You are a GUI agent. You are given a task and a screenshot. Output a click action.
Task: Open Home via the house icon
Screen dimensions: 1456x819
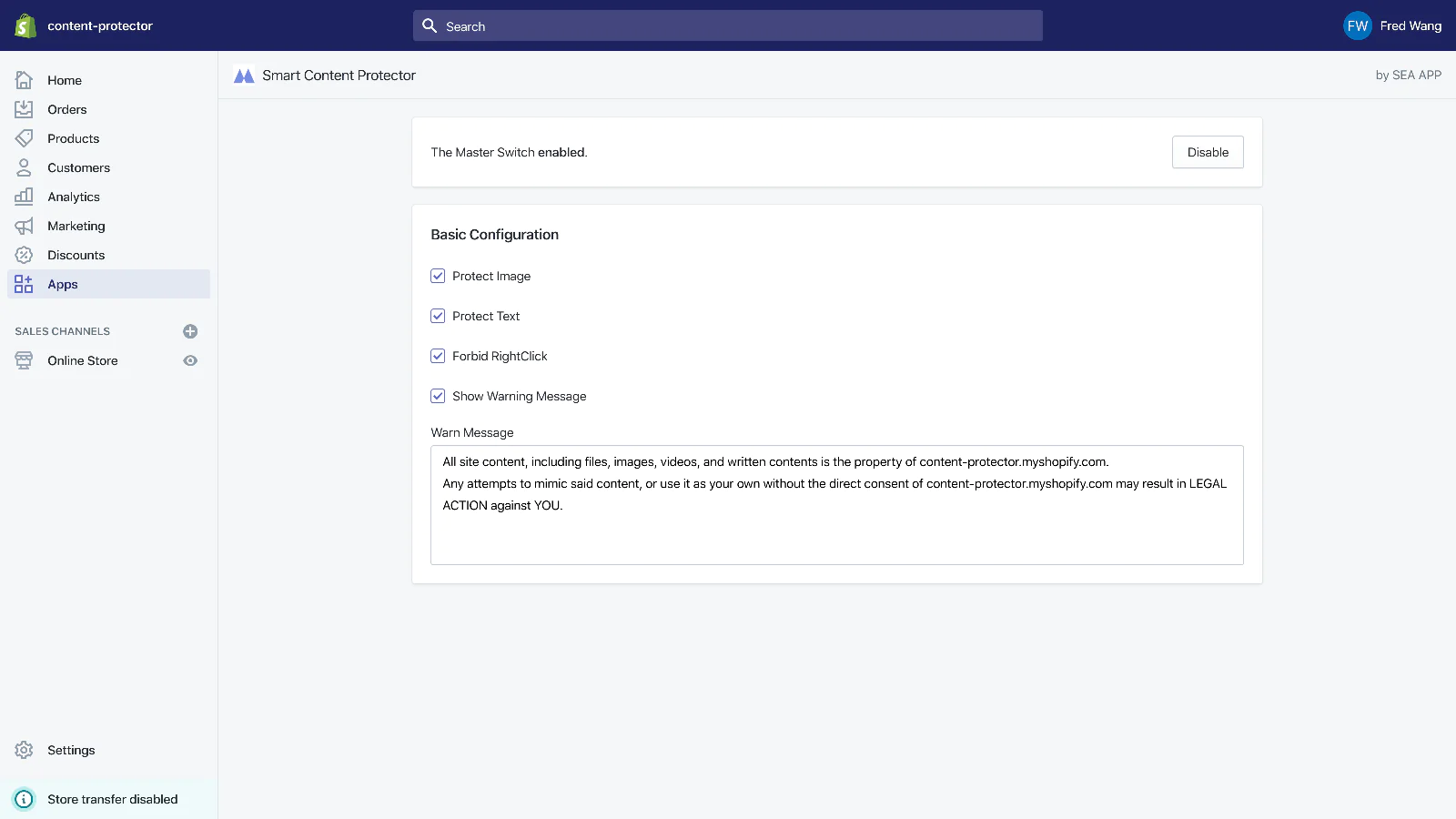[x=25, y=80]
